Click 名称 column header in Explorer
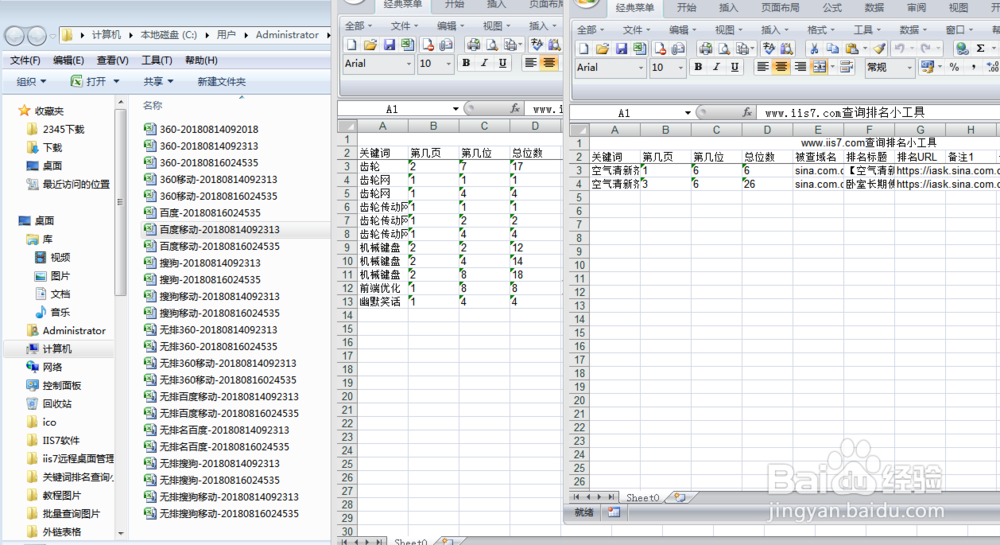1000x545 pixels. click(x=152, y=106)
